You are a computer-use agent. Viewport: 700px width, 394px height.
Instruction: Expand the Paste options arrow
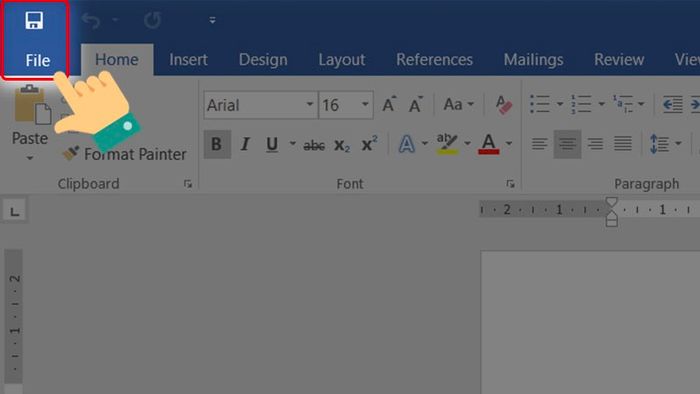tap(29, 158)
